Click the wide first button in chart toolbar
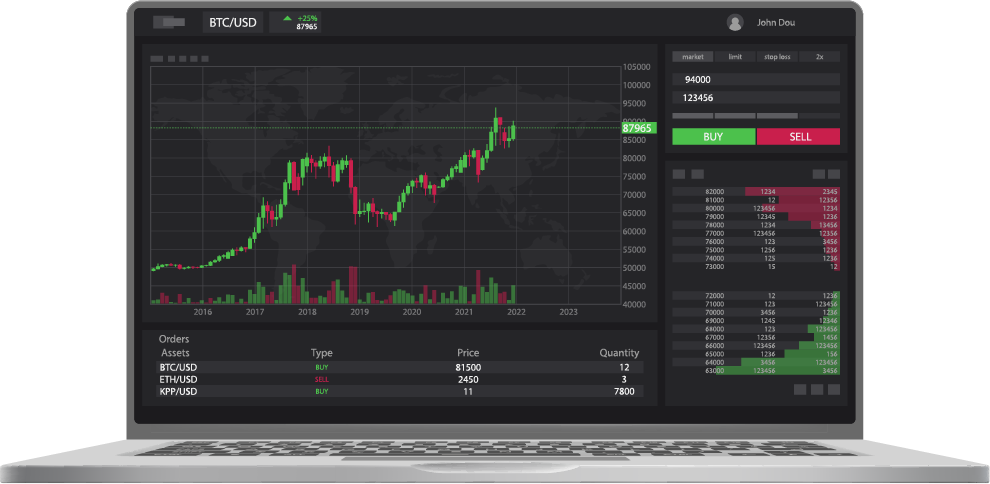This screenshot has height=484, width=990. pos(157,59)
